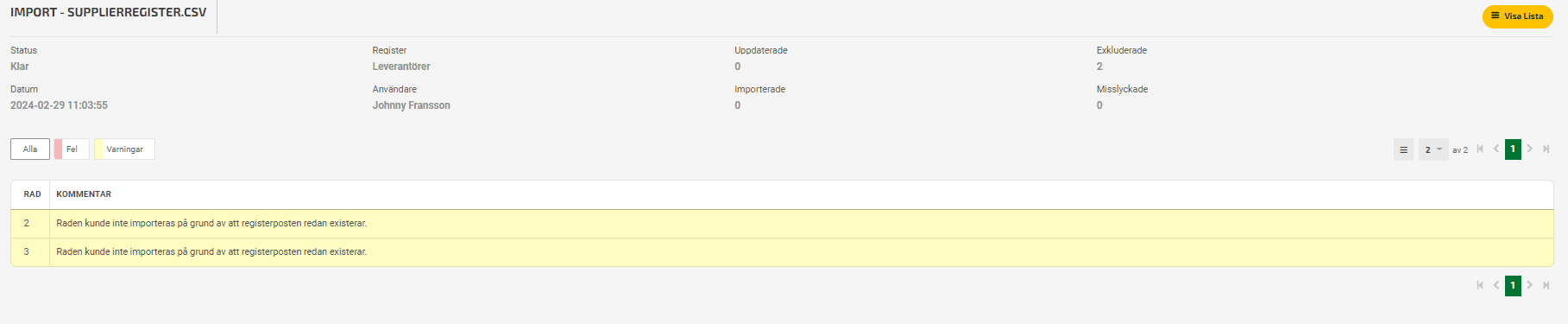Select page 1 in bottom pagination
The width and height of the screenshot is (1568, 324).
pyautogui.click(x=1513, y=285)
